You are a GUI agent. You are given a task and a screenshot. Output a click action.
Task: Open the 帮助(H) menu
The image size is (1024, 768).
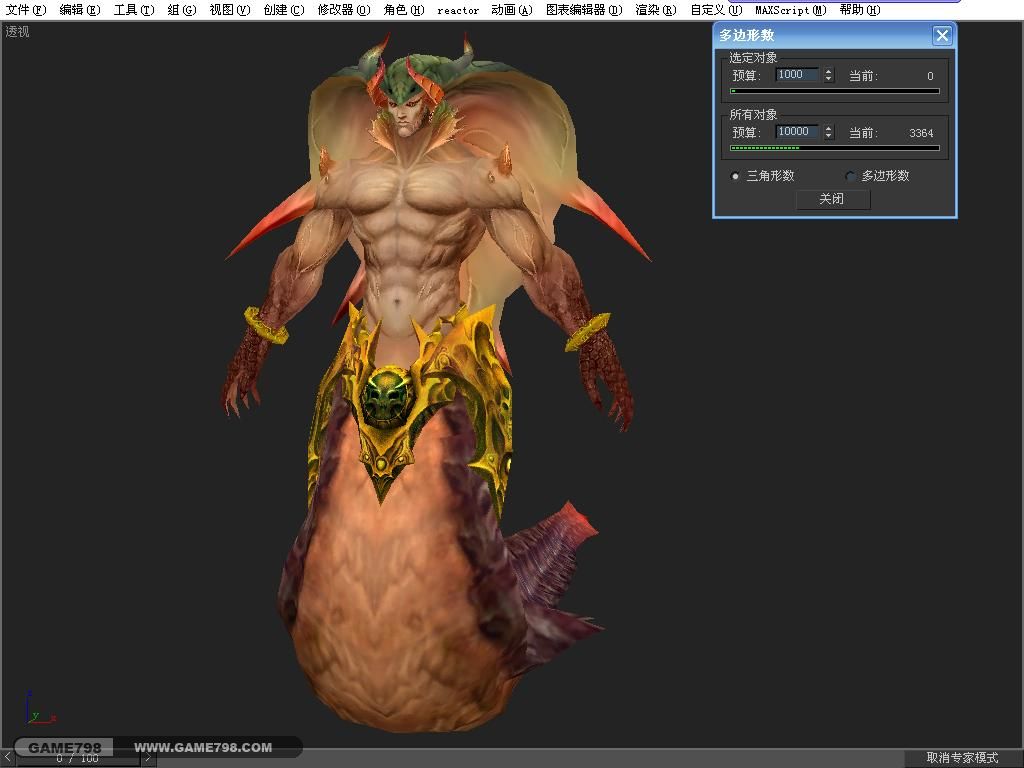(x=860, y=10)
